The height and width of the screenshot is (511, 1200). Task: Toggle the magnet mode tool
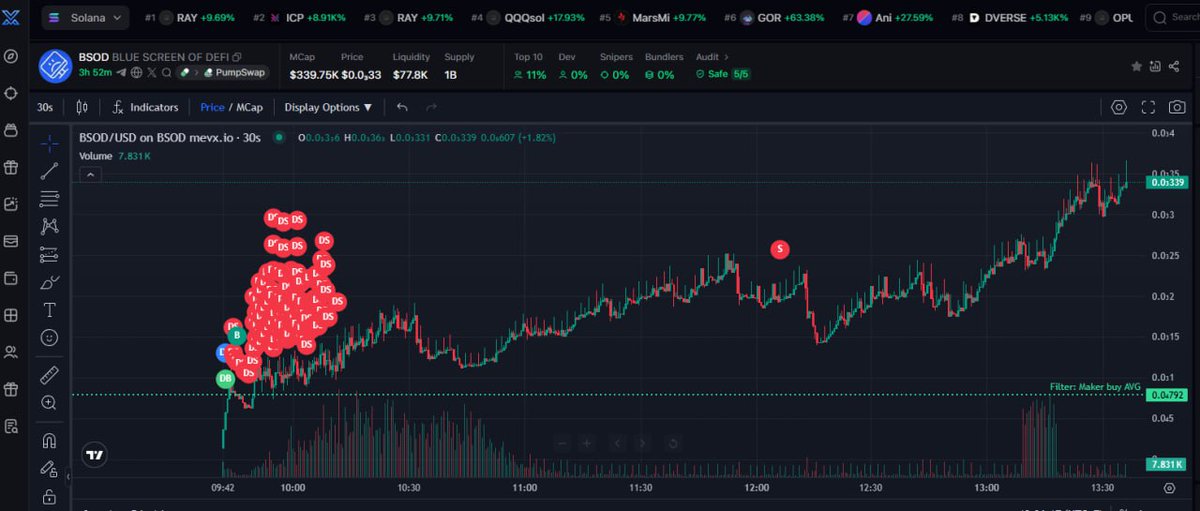point(49,440)
